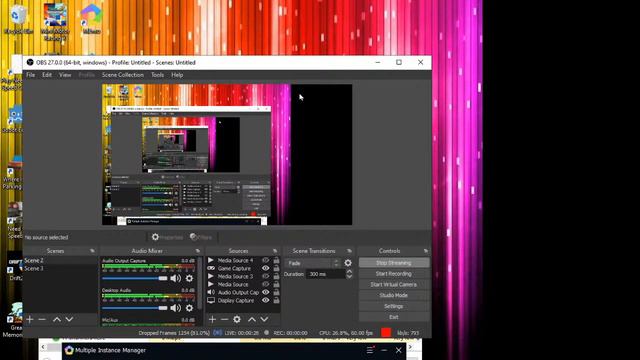Open source properties gear in Sources toolbar
The height and width of the screenshot is (360, 640).
click(x=237, y=319)
